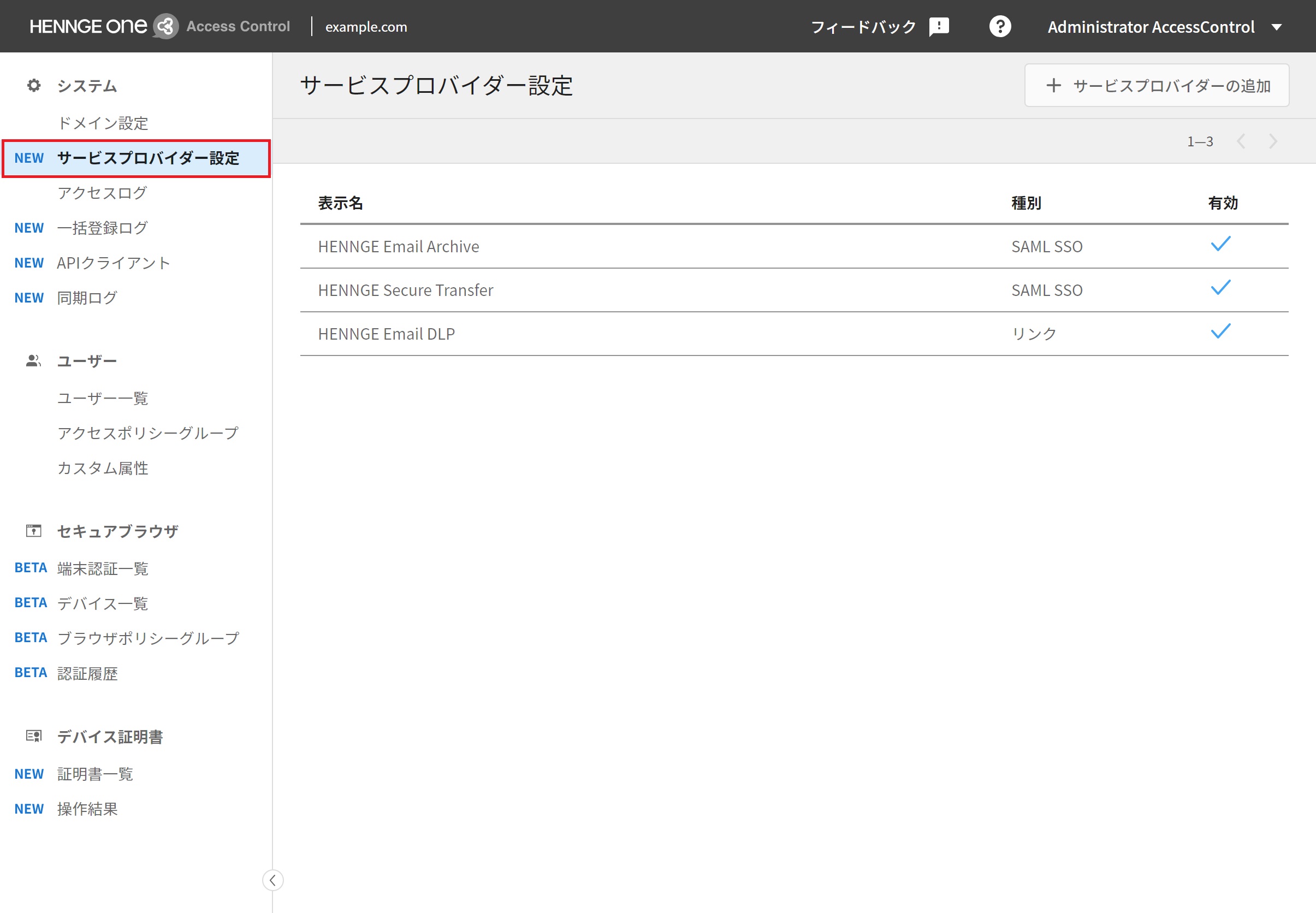This screenshot has width=1316, height=913.
Task: Open 証明書一覧 in the sidebar
Action: pos(95,773)
